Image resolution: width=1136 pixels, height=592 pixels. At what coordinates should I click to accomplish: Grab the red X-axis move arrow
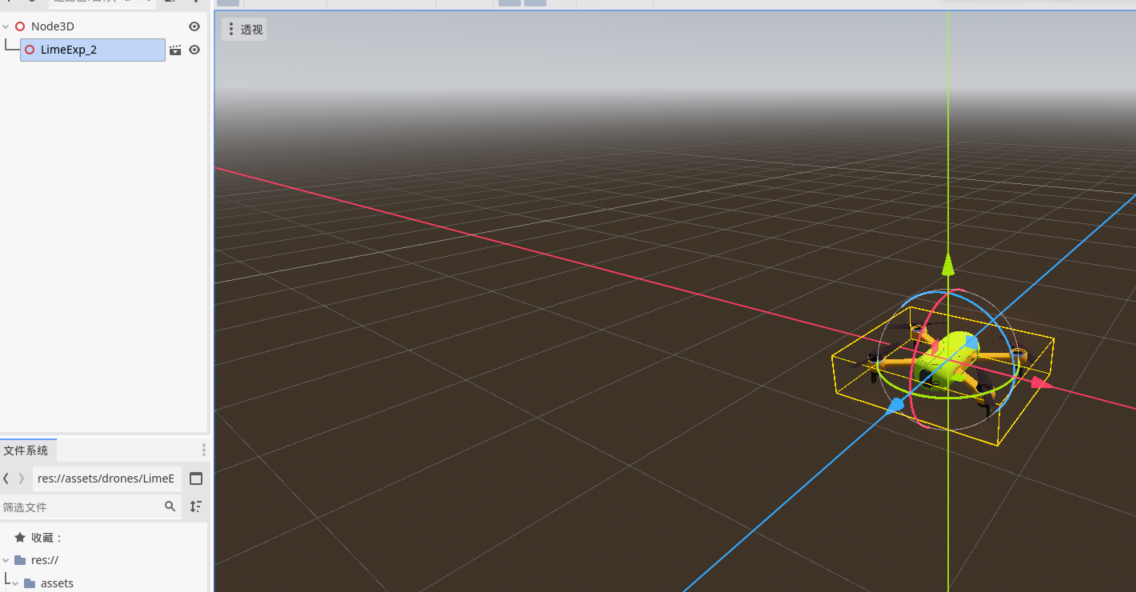(1041, 382)
